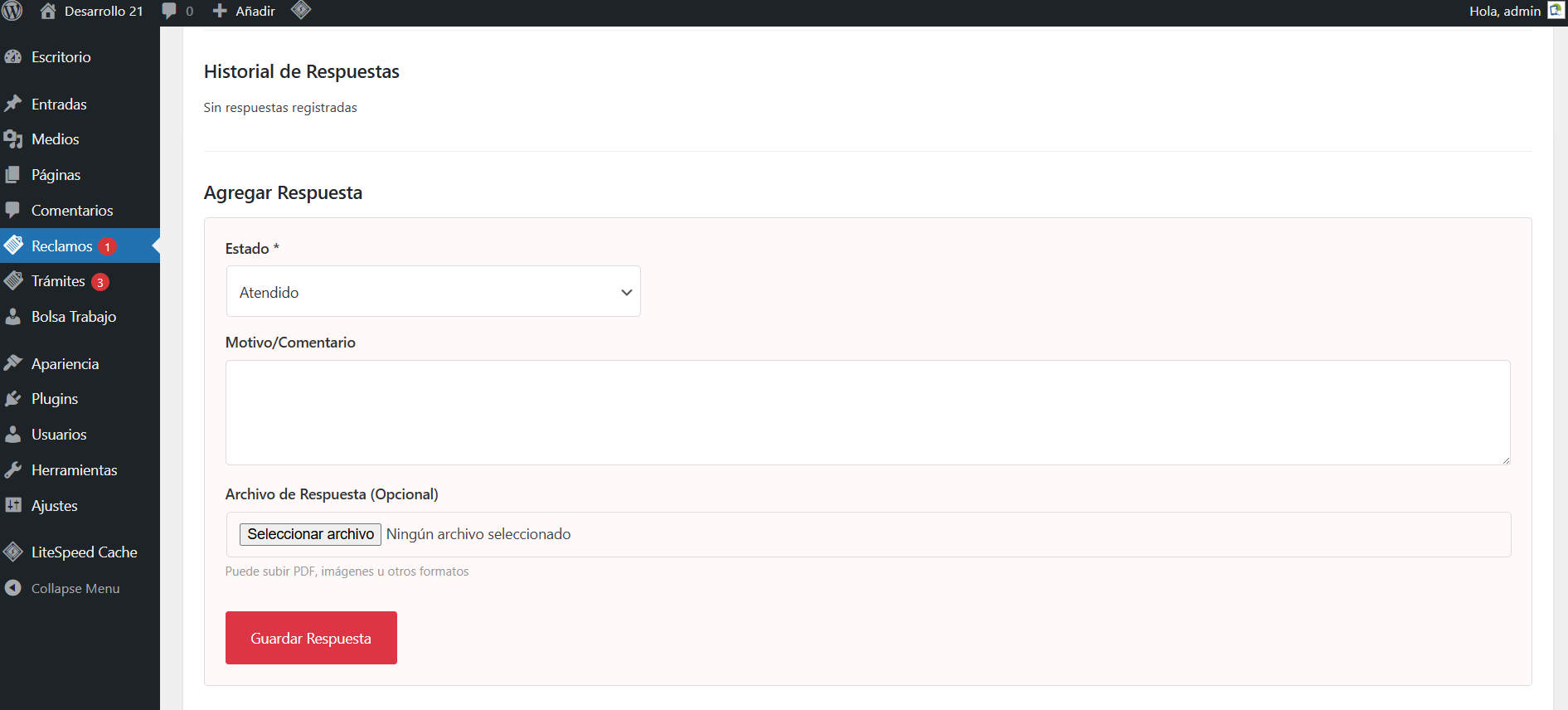Click the Ajustes settings icon
This screenshot has height=710, width=1568.
tap(13, 506)
